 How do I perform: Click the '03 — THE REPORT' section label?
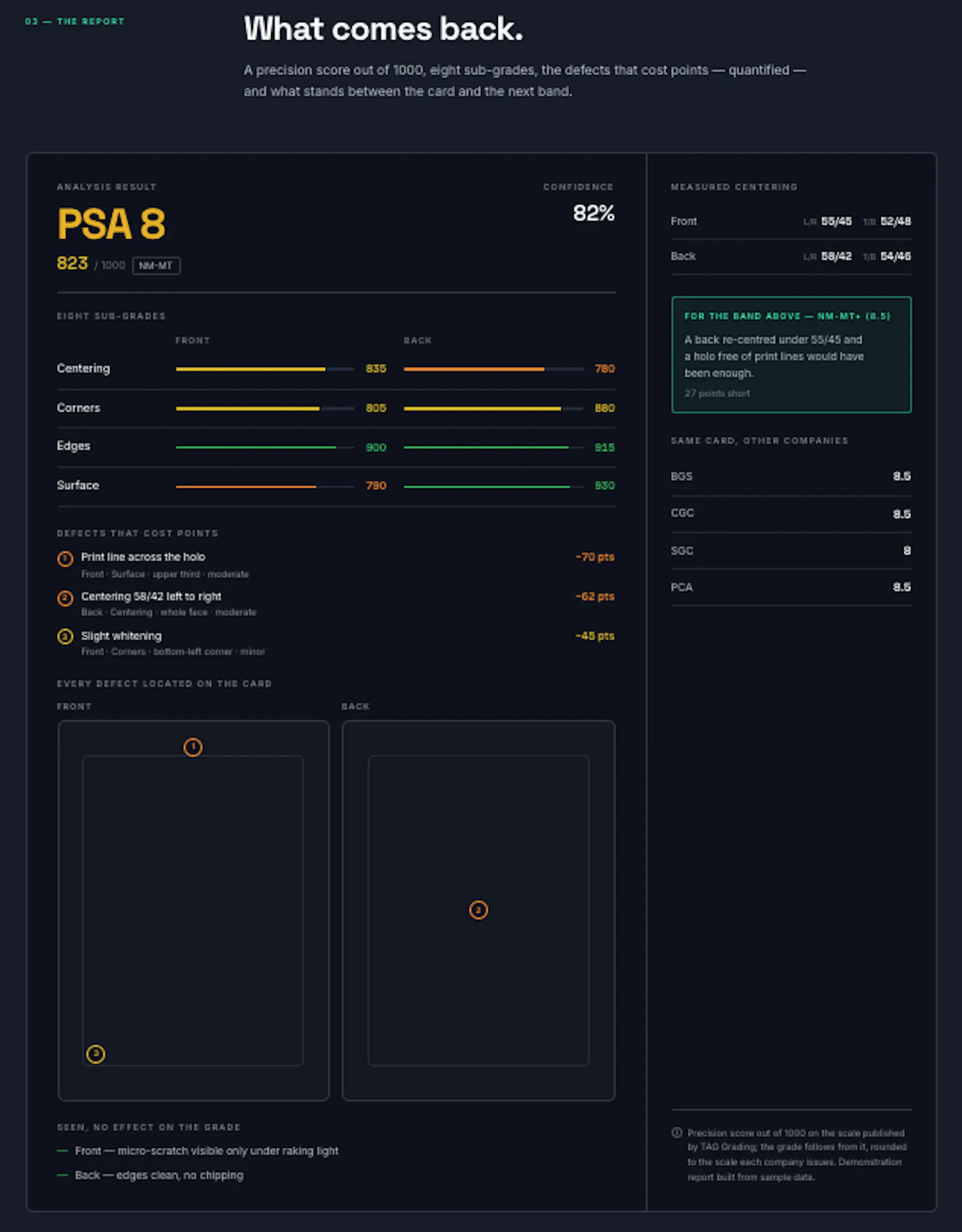(x=75, y=22)
